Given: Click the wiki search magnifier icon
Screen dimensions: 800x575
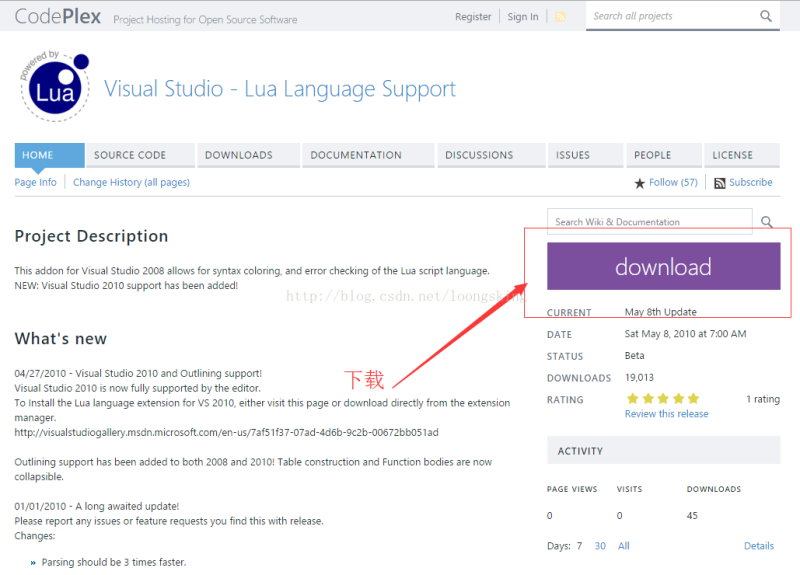Looking at the screenshot, I should 767,222.
